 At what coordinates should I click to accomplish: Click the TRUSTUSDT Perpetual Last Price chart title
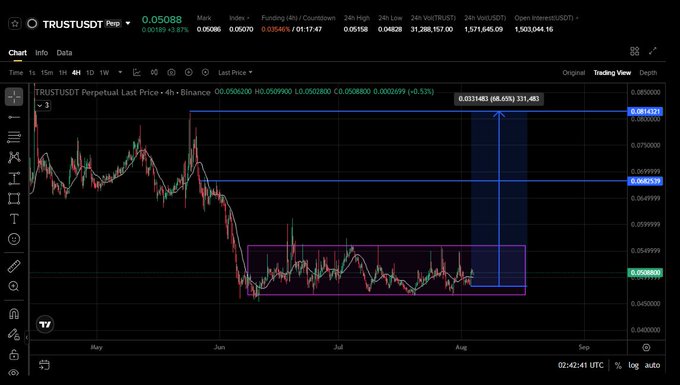click(x=122, y=92)
